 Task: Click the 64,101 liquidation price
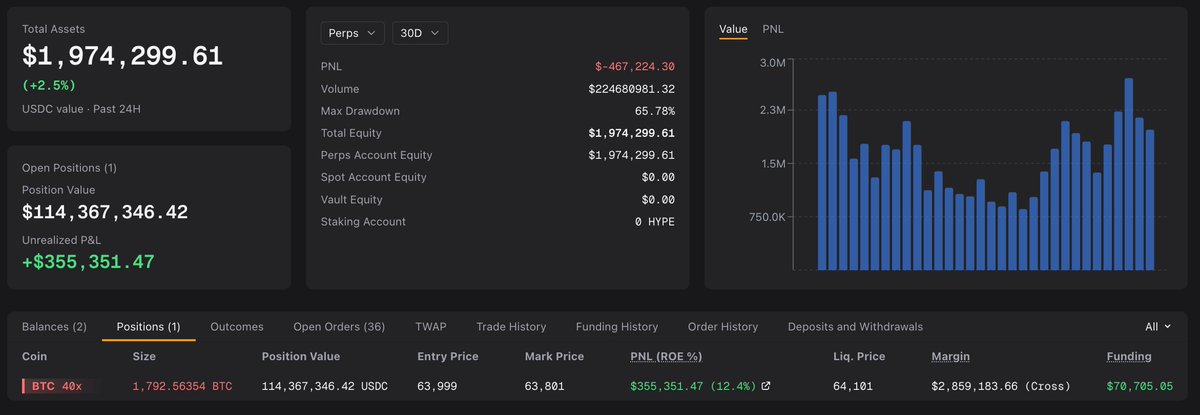point(852,386)
